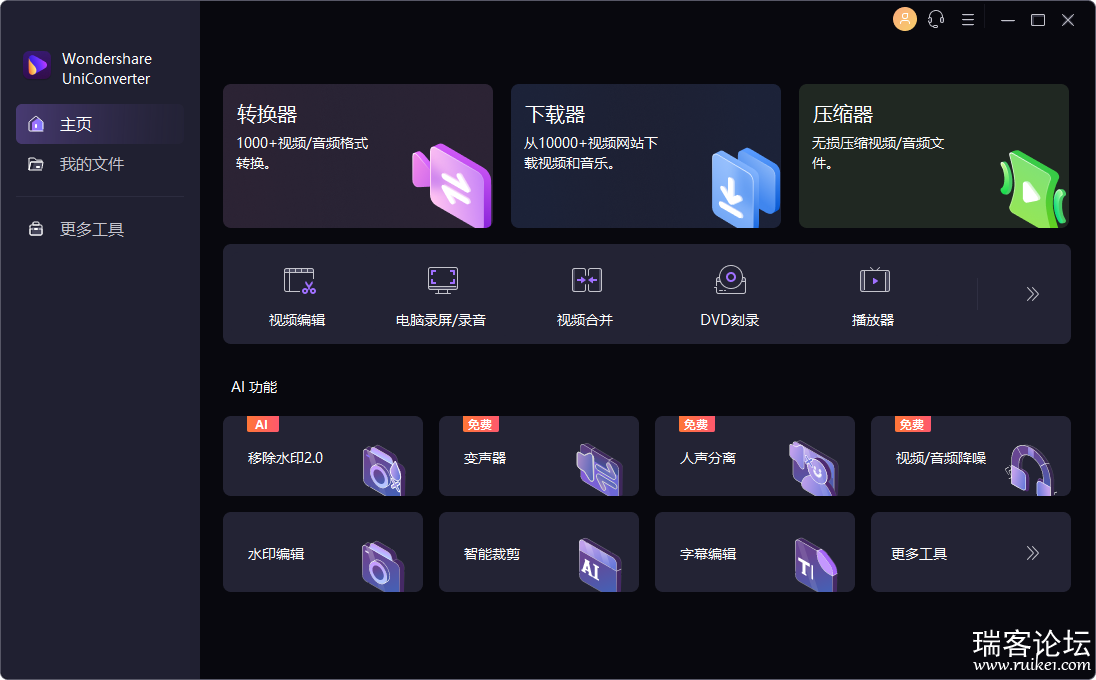Viewport: 1096px width, 680px height.
Task: Expand the 更多工具 card in AI section
Action: [x=970, y=553]
